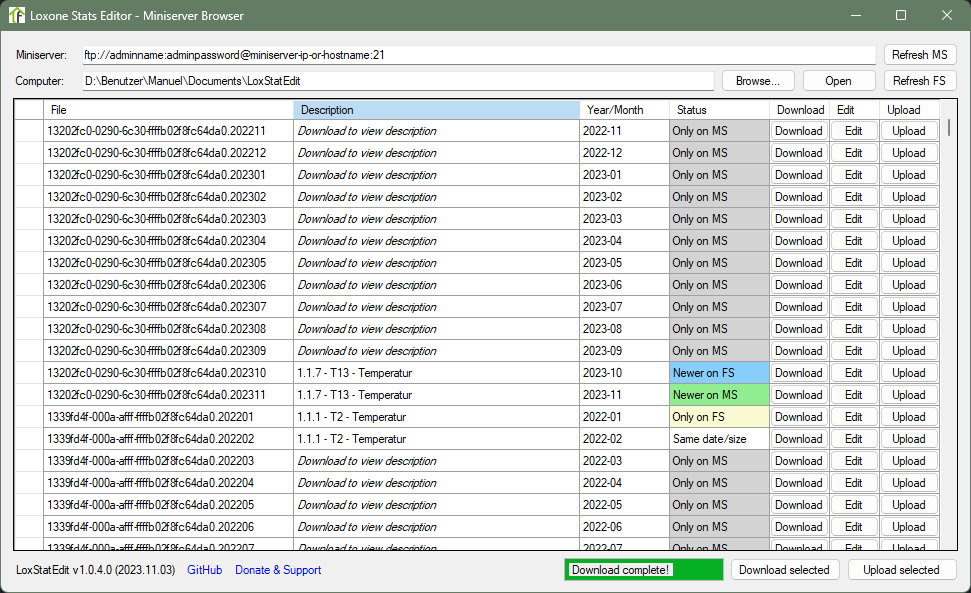Image resolution: width=971 pixels, height=593 pixels.
Task: Click Download in the 2023-08 row
Action: (799, 329)
